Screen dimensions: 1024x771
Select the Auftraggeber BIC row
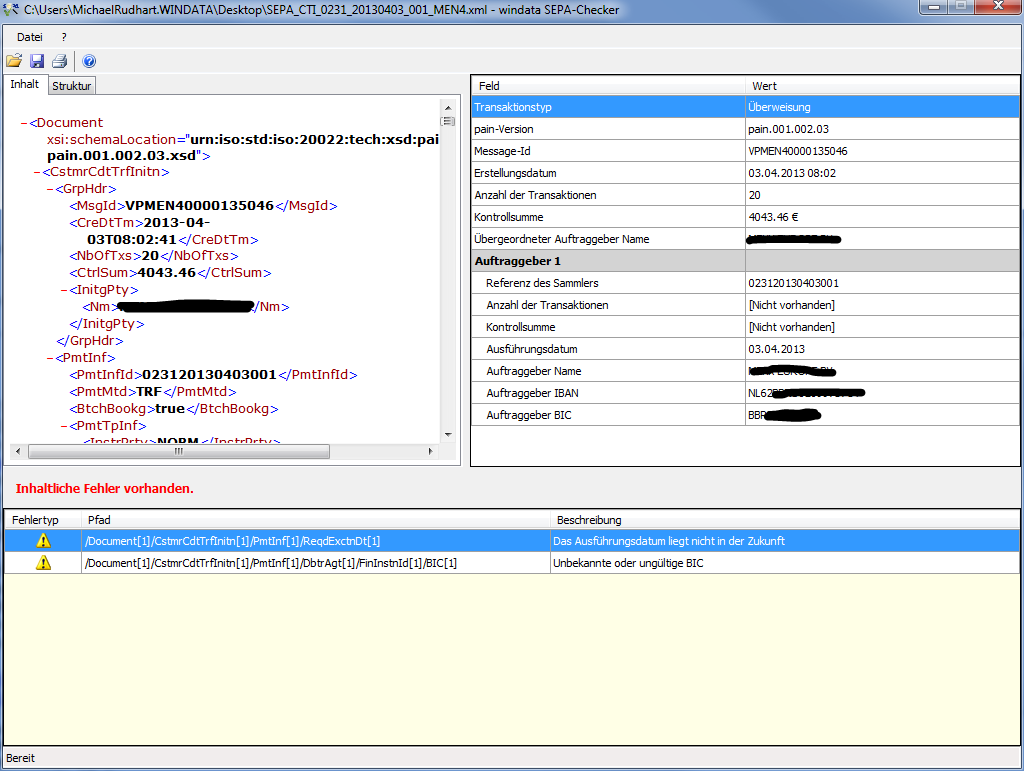point(745,415)
